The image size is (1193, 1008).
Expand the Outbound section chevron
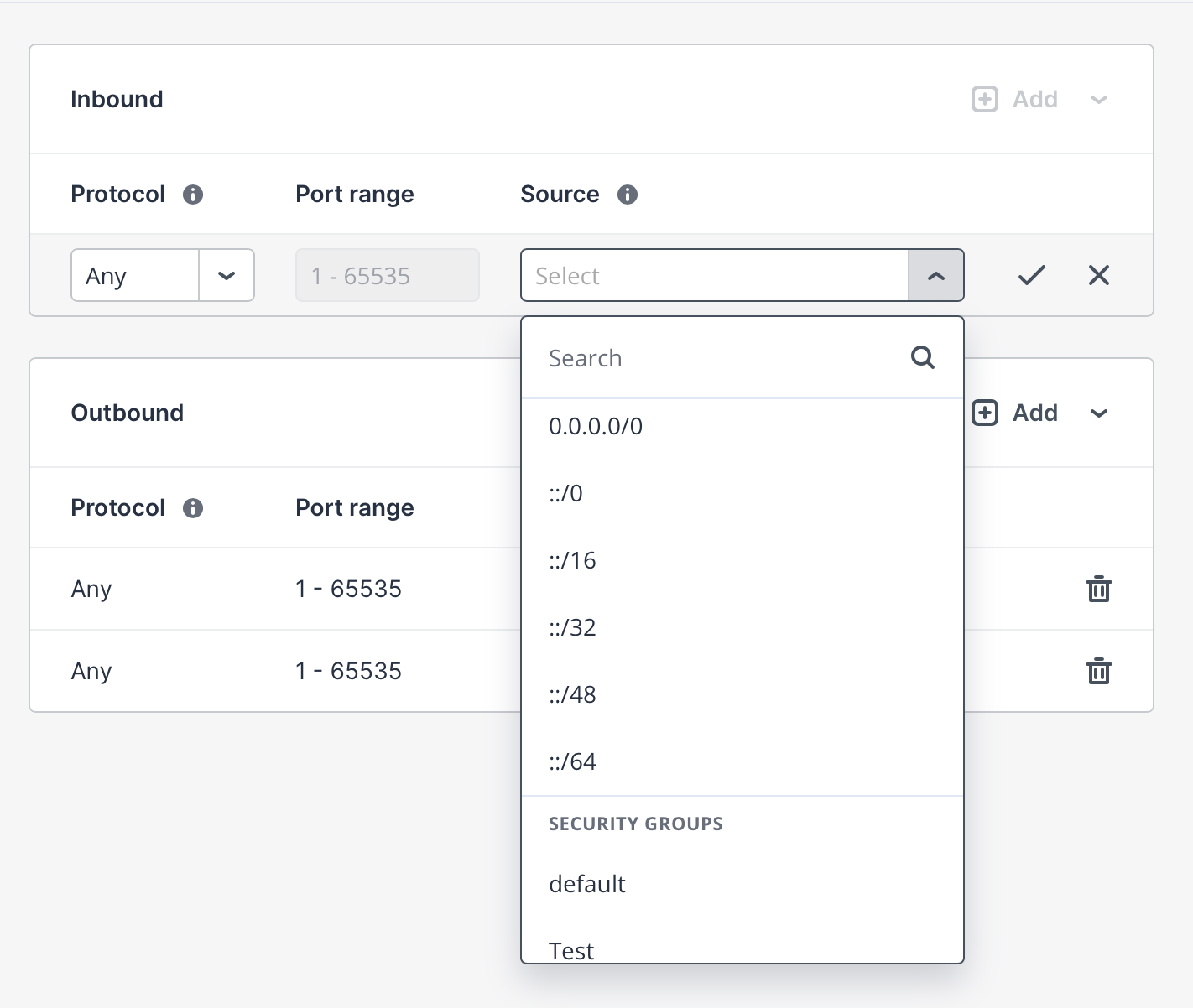tap(1098, 413)
